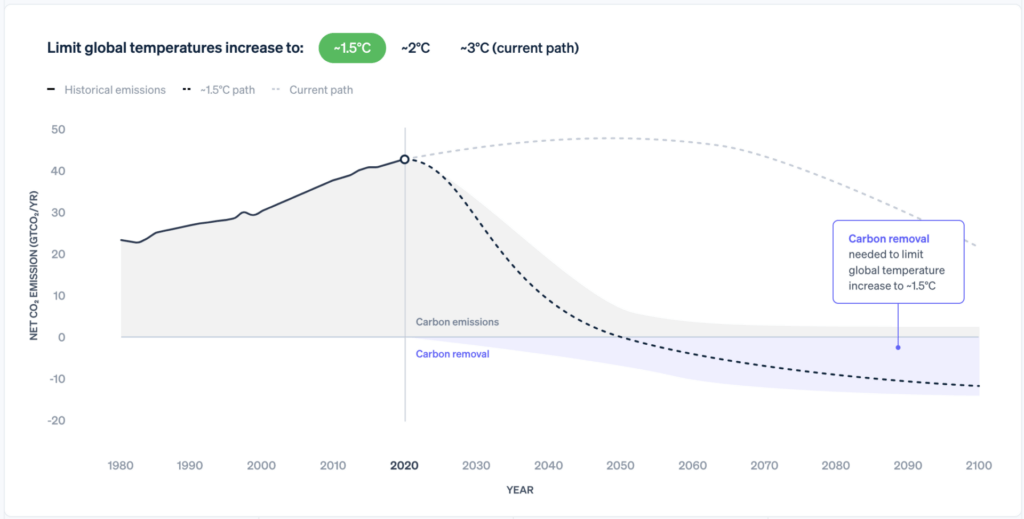Choose the ~3°C (current path) scenario
1024x519 pixels.
(519, 48)
